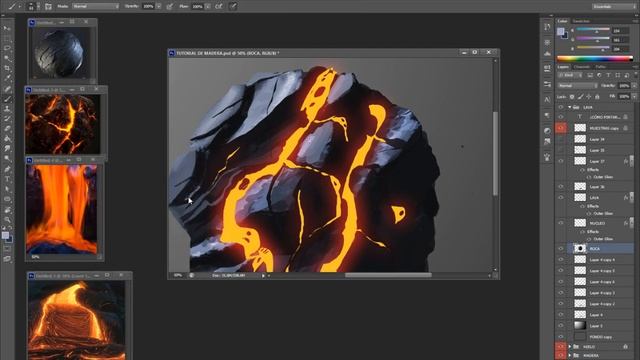Select the Clone Stamp tool
Viewport: 640px width, 360px height.
coord(7,109)
